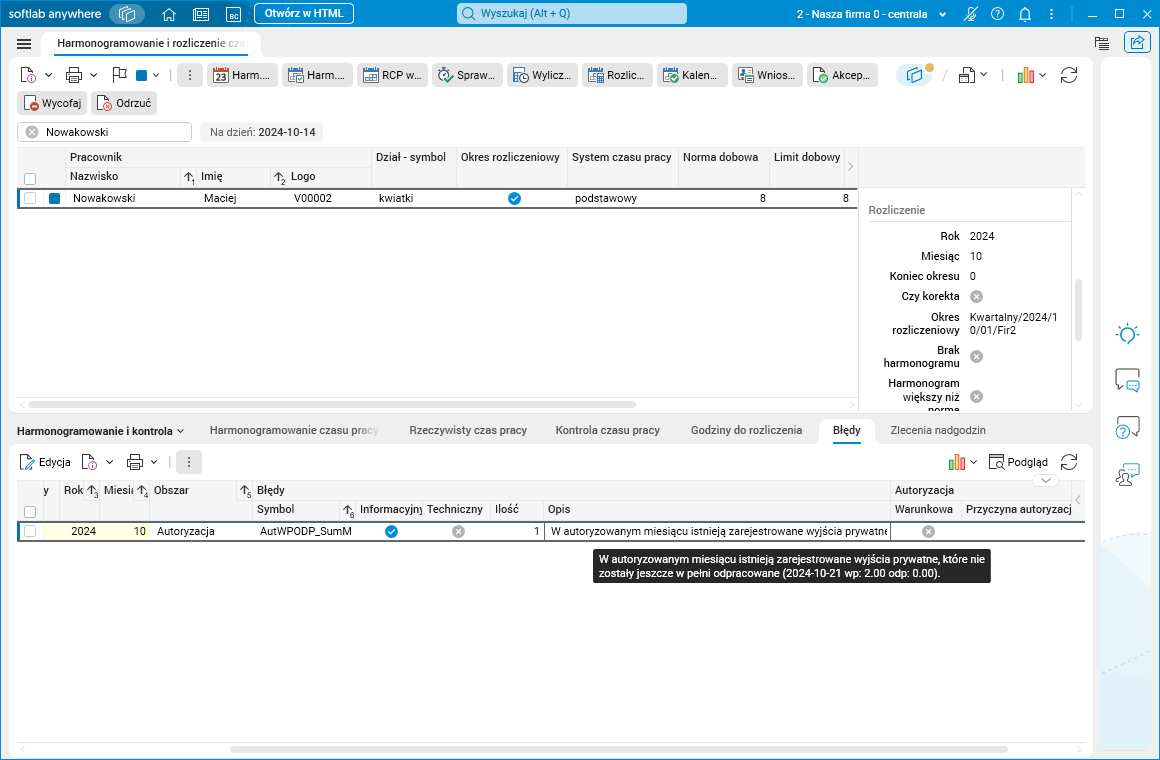Screen dimensions: 1160x760
Task: Click Otwórz w HTML button
Action: pos(304,13)
